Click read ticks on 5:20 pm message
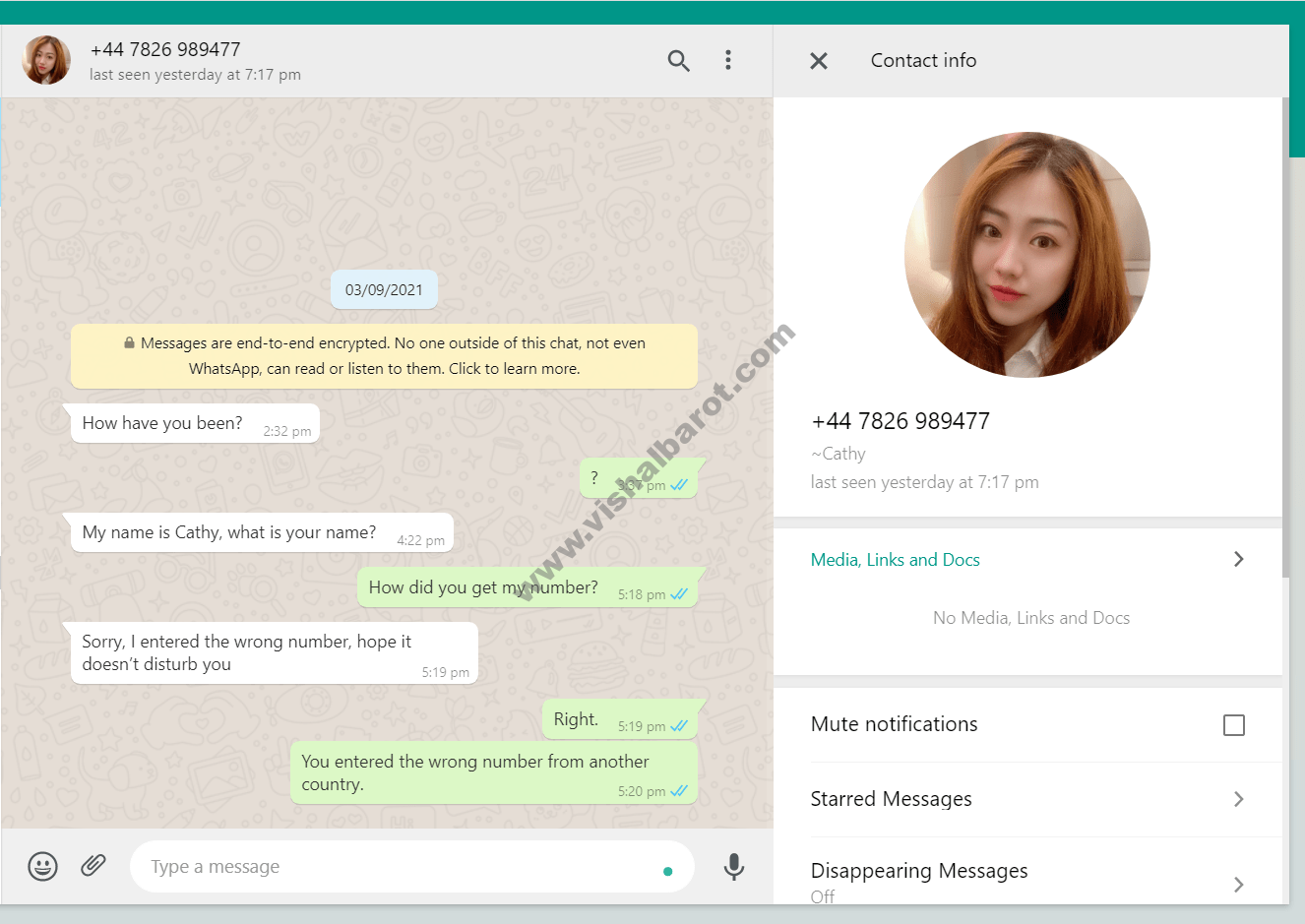This screenshot has width=1305, height=924. (x=679, y=791)
